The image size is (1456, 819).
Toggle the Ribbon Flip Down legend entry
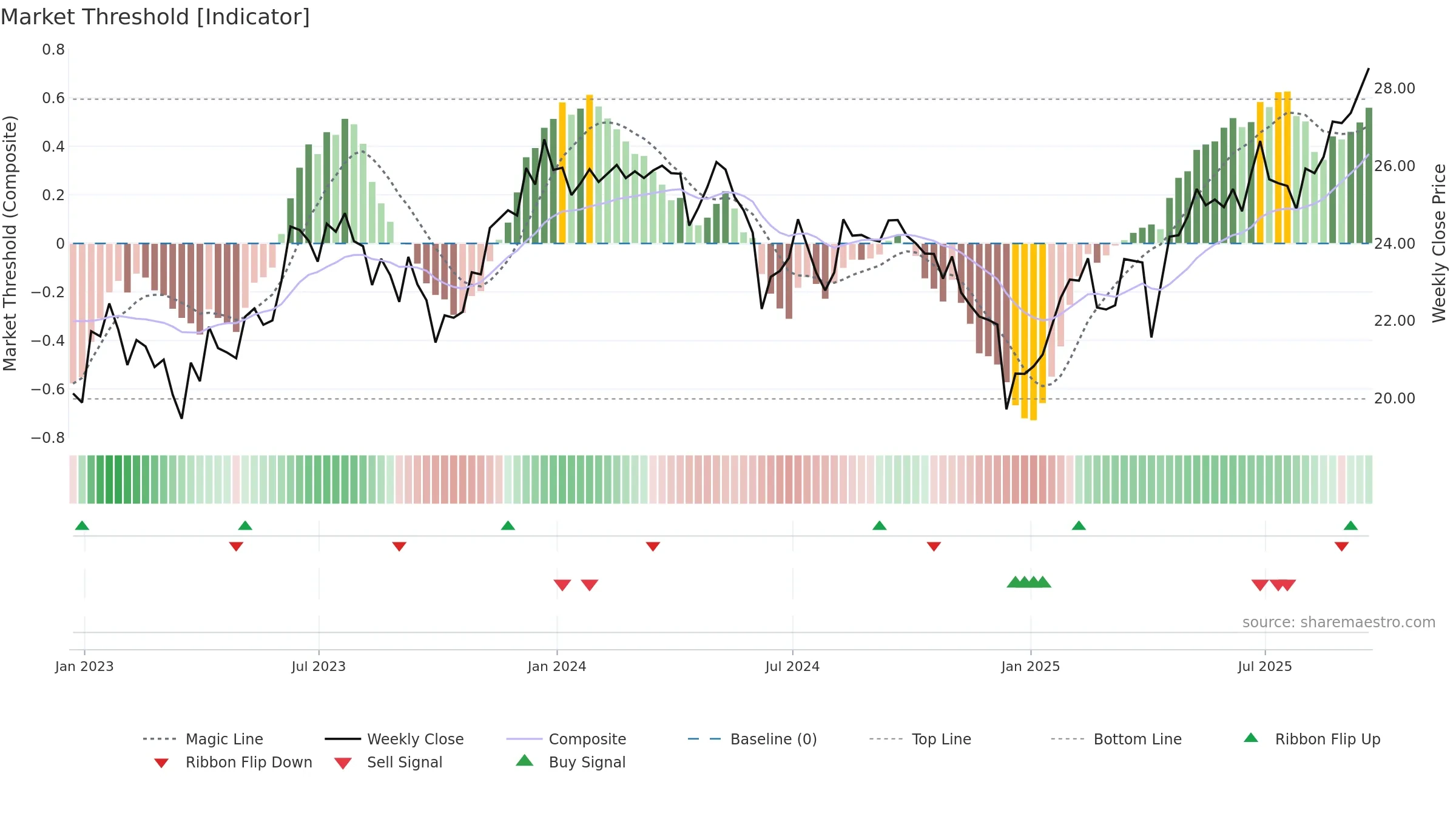pos(233,763)
